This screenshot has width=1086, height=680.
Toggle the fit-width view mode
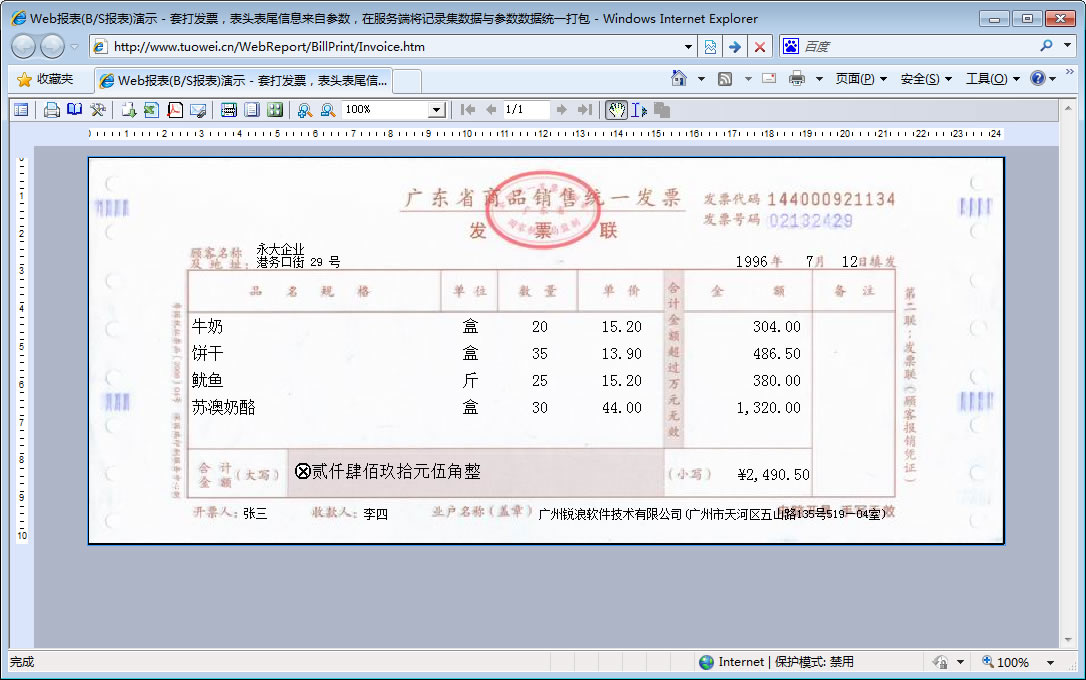pyautogui.click(x=229, y=110)
